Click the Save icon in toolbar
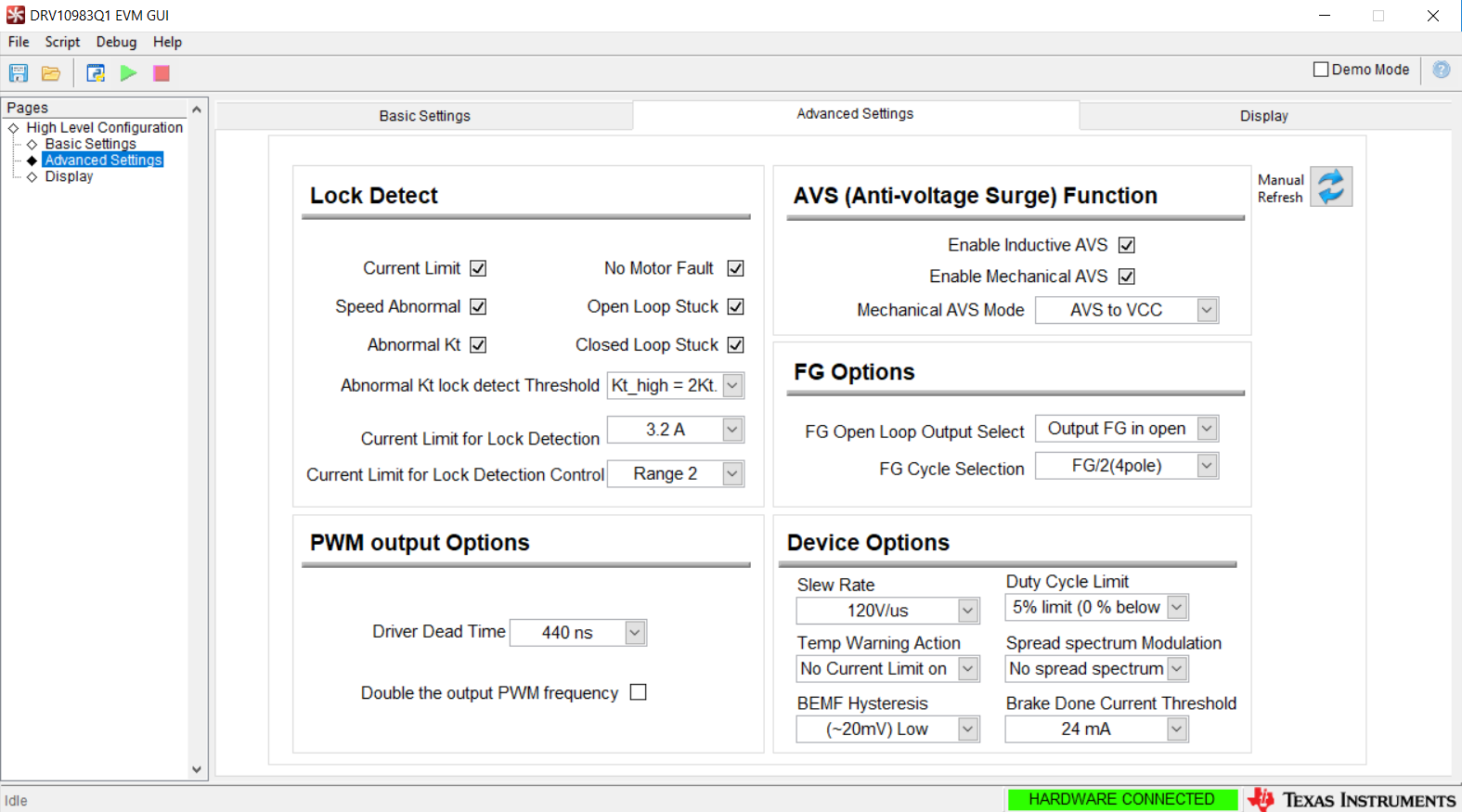1462x812 pixels. tap(19, 73)
